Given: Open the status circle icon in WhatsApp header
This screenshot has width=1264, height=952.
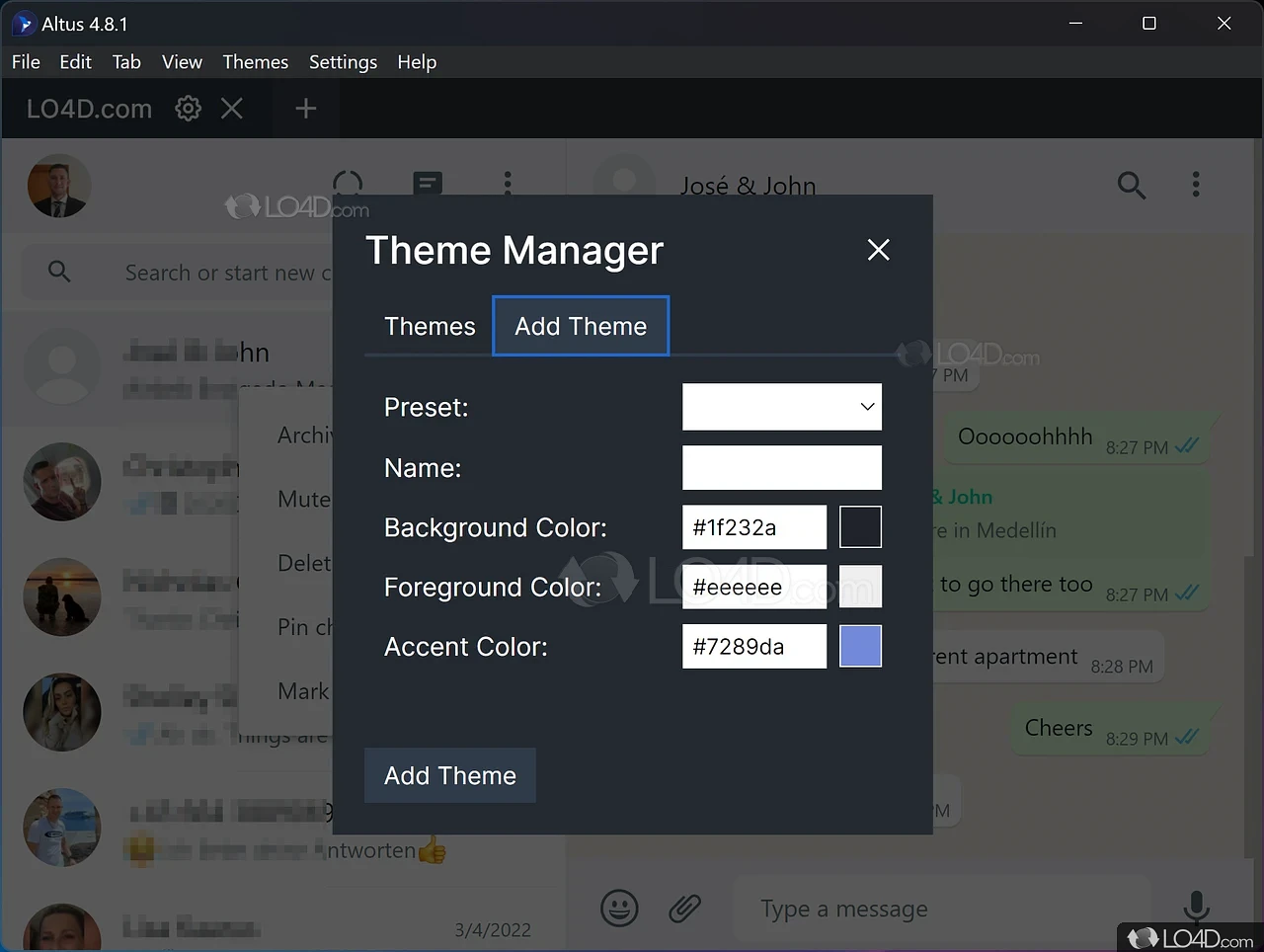Looking at the screenshot, I should pos(348,184).
